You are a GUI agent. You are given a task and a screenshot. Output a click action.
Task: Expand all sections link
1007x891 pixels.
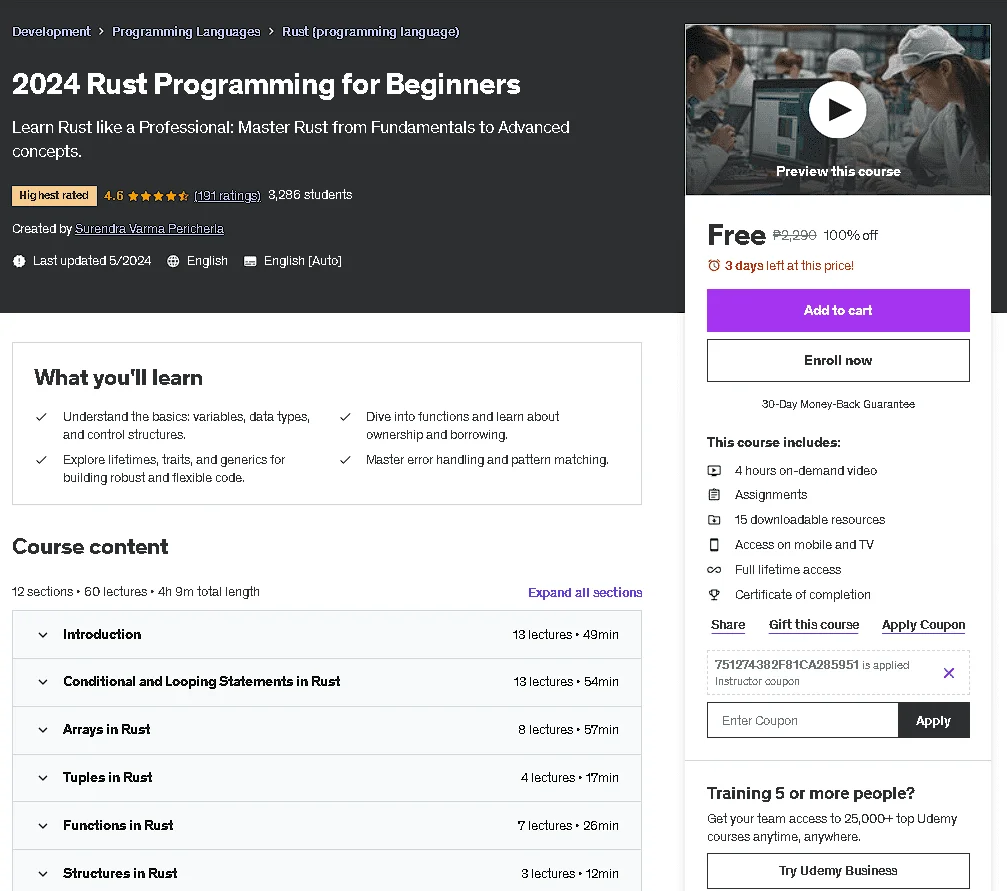pos(585,592)
